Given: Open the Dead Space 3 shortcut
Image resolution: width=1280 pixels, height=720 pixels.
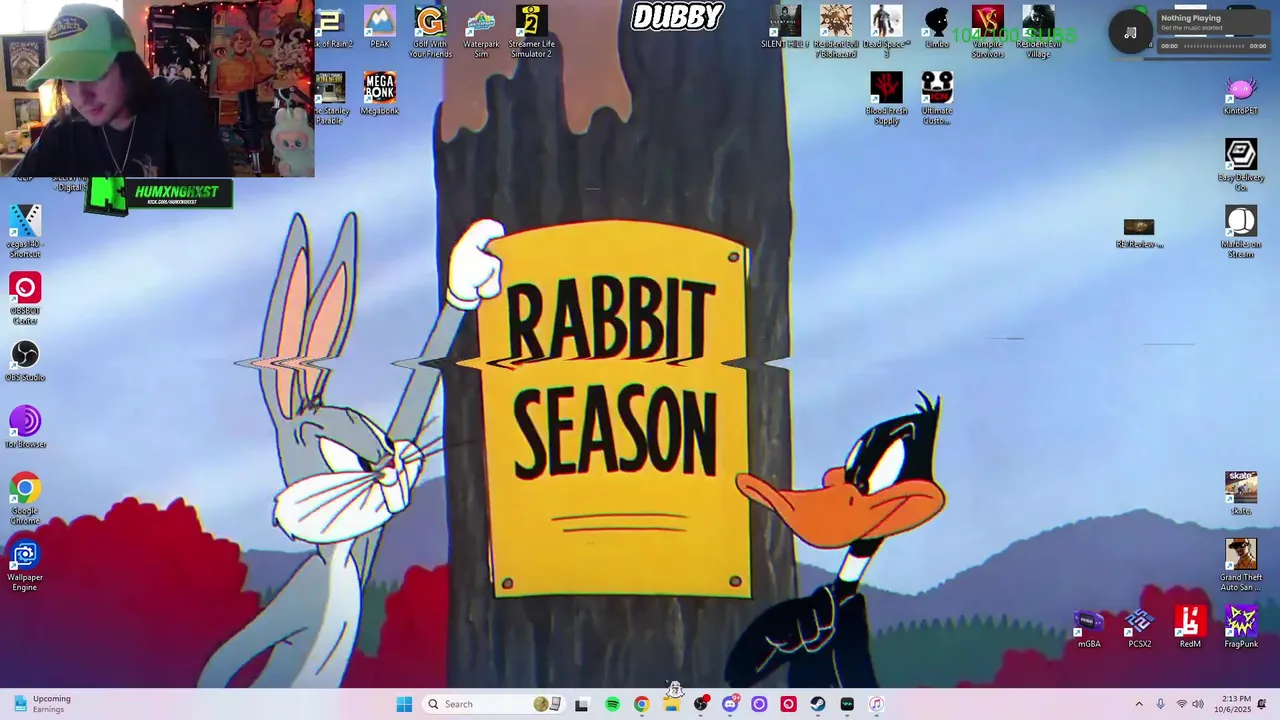Looking at the screenshot, I should point(886,32).
